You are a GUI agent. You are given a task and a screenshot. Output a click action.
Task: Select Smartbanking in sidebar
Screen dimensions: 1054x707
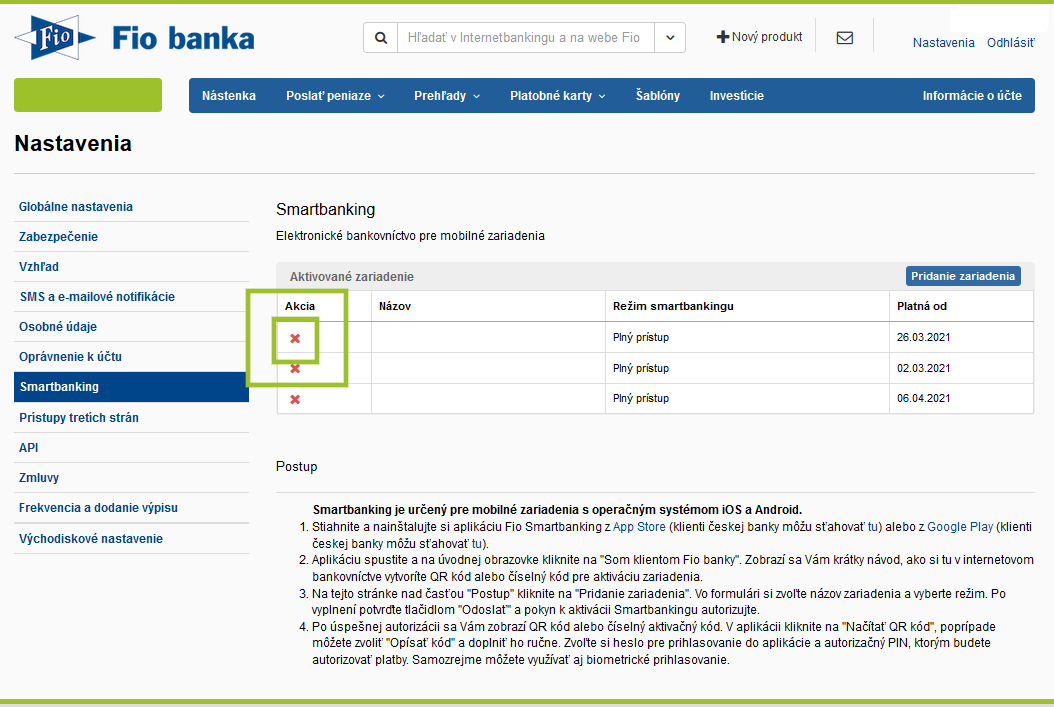(x=131, y=387)
